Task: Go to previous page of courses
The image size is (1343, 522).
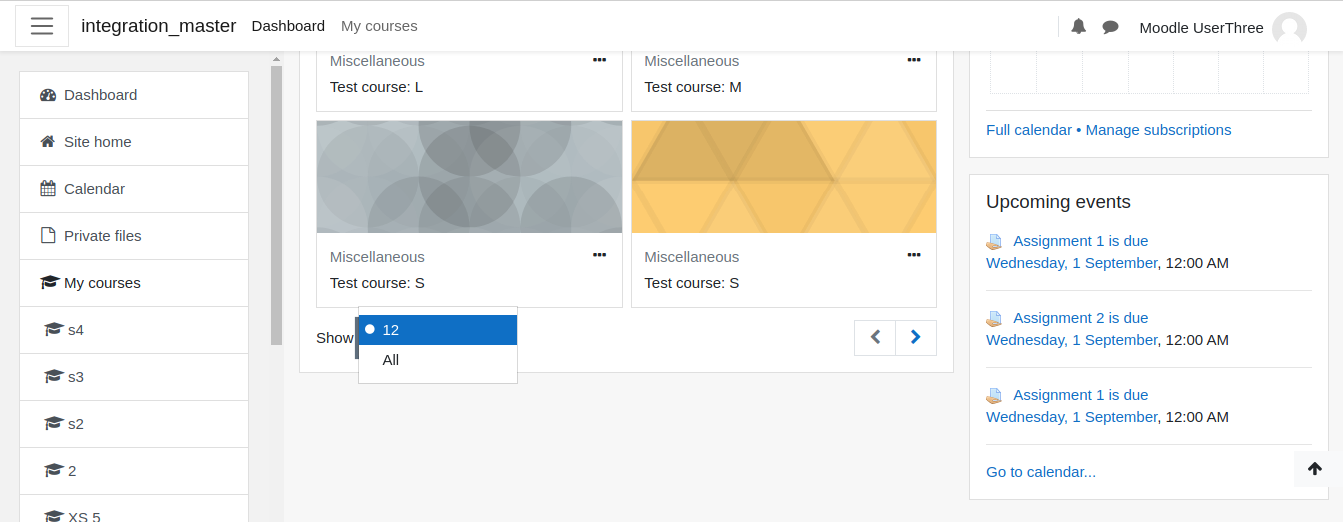Action: coord(875,338)
